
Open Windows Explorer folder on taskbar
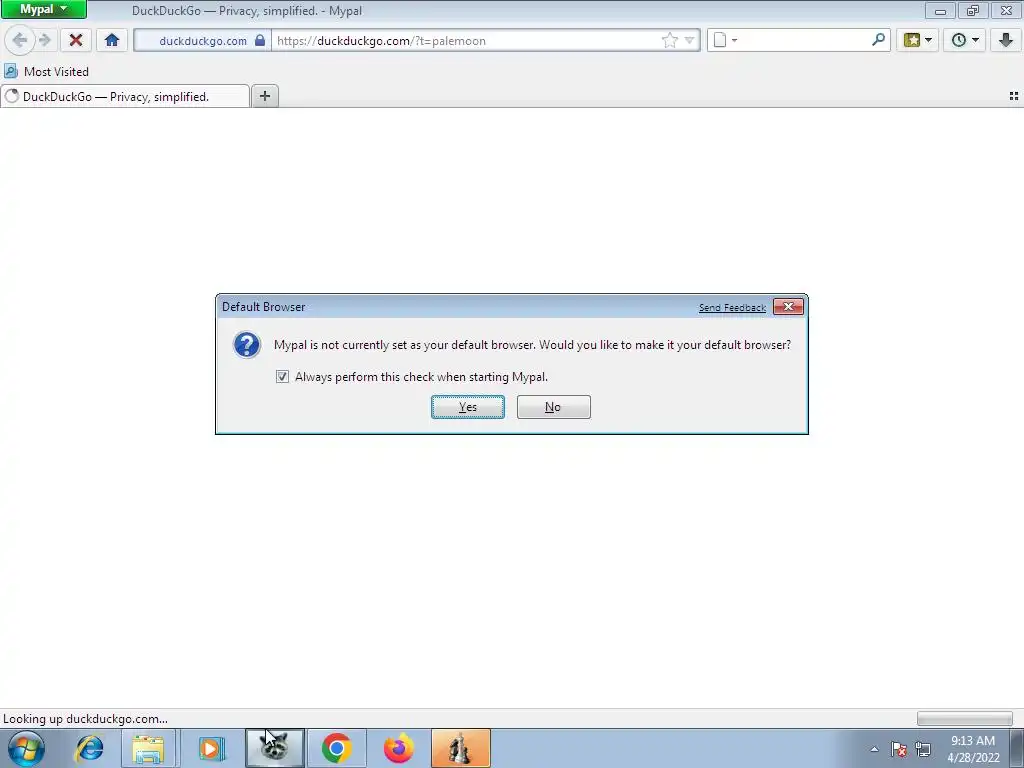148,748
